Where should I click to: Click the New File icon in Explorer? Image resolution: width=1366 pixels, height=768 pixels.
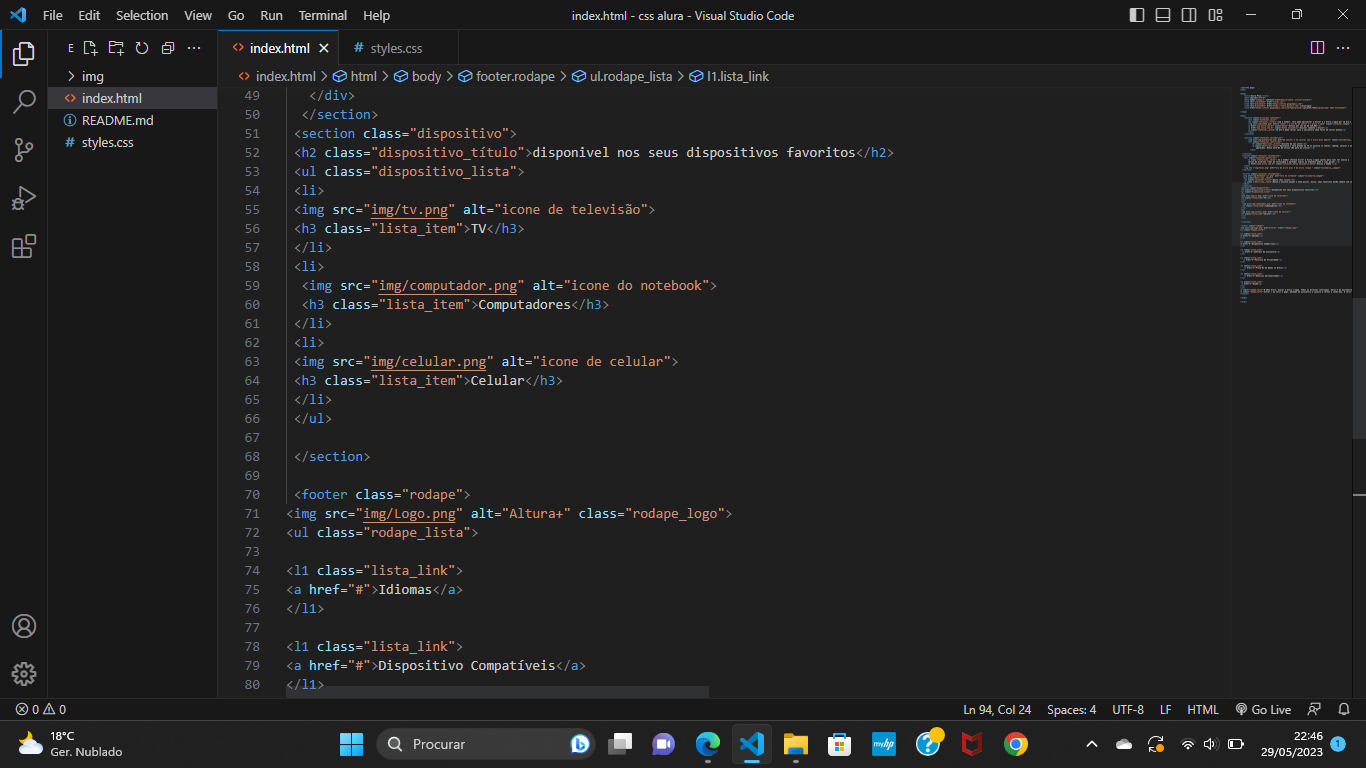[90, 48]
